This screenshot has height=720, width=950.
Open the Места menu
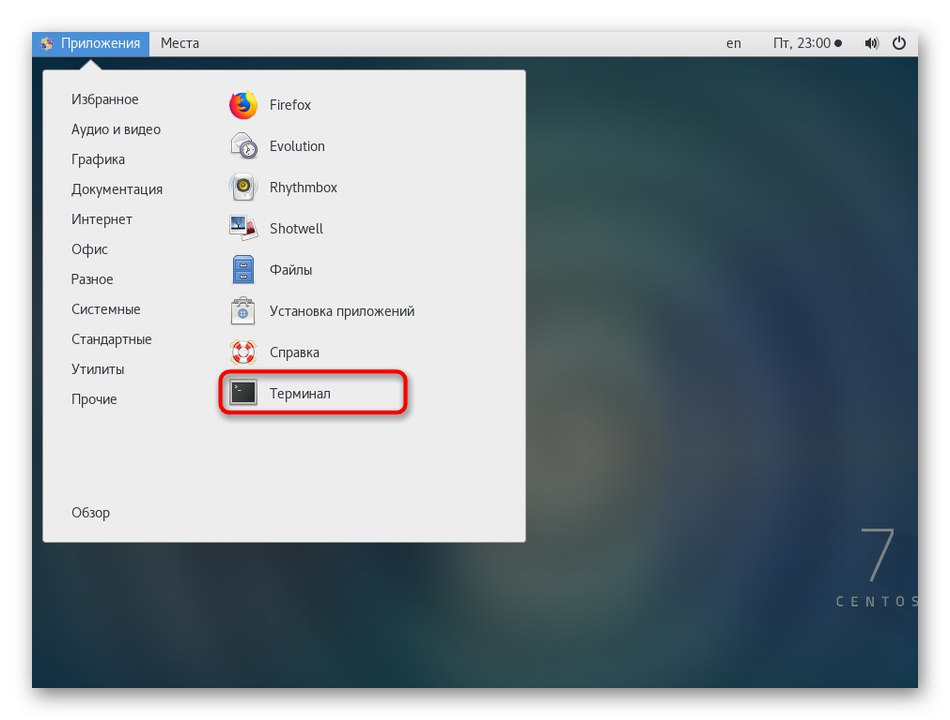[180, 43]
